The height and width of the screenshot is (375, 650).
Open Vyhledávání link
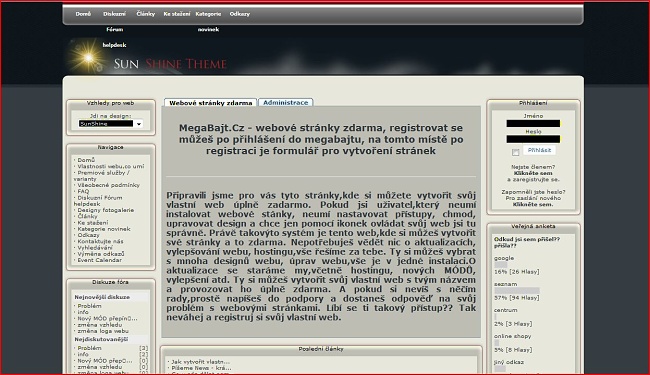tap(95, 247)
